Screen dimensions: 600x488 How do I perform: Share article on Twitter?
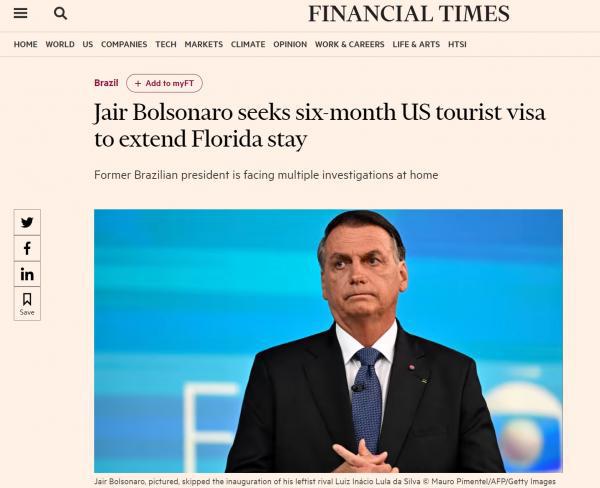tap(27, 222)
